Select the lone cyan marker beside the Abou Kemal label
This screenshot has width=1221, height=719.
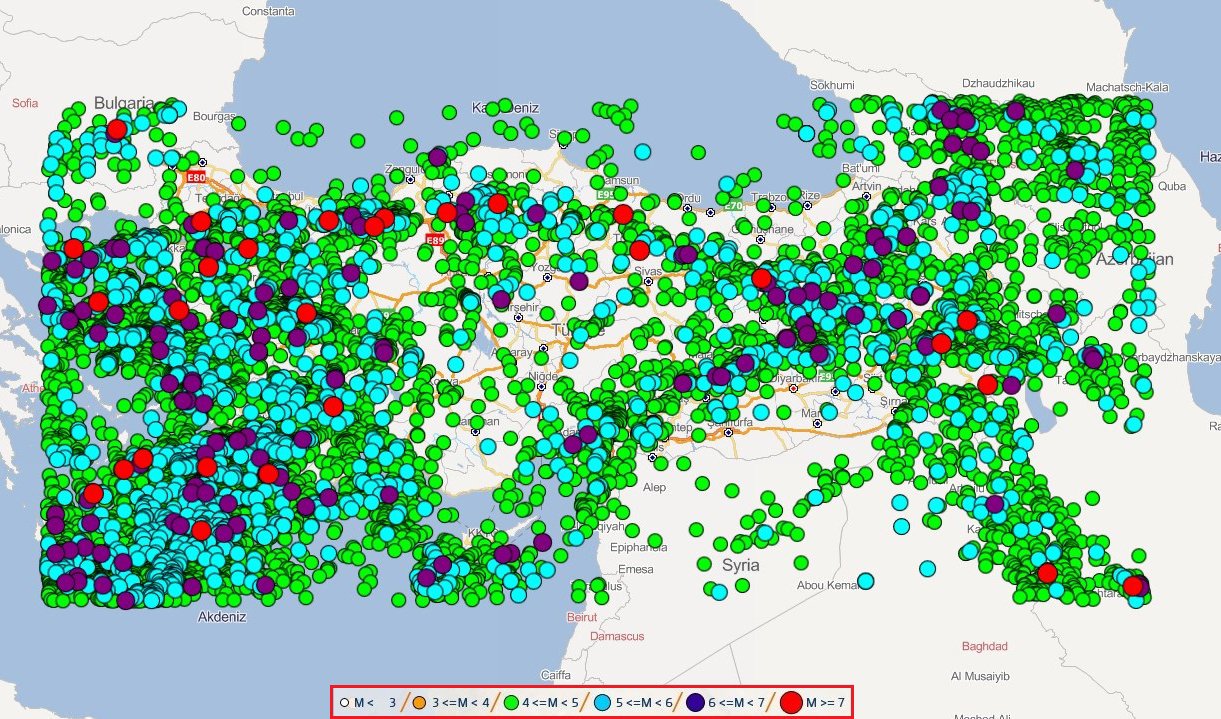point(866,580)
